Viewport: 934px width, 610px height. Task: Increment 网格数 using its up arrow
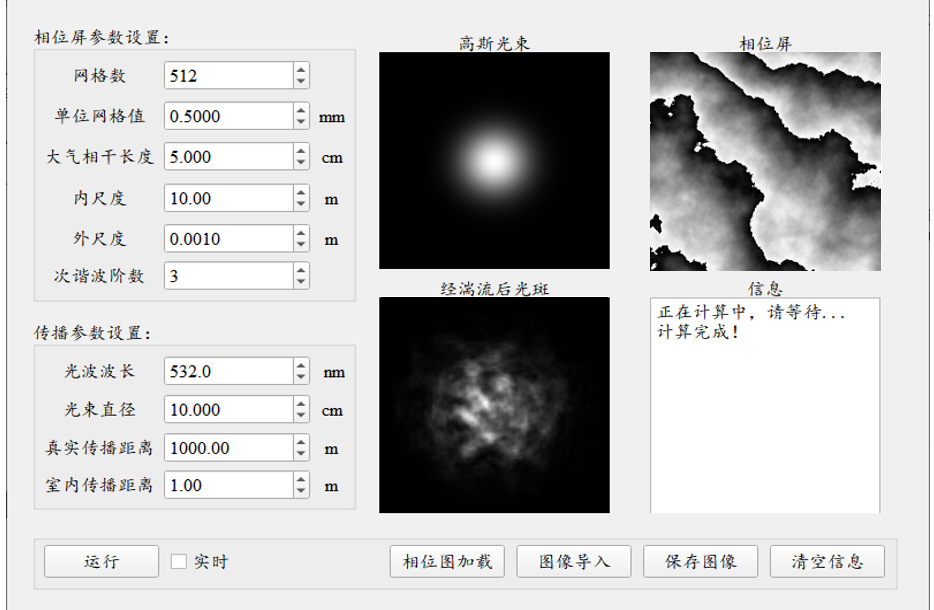(x=301, y=69)
